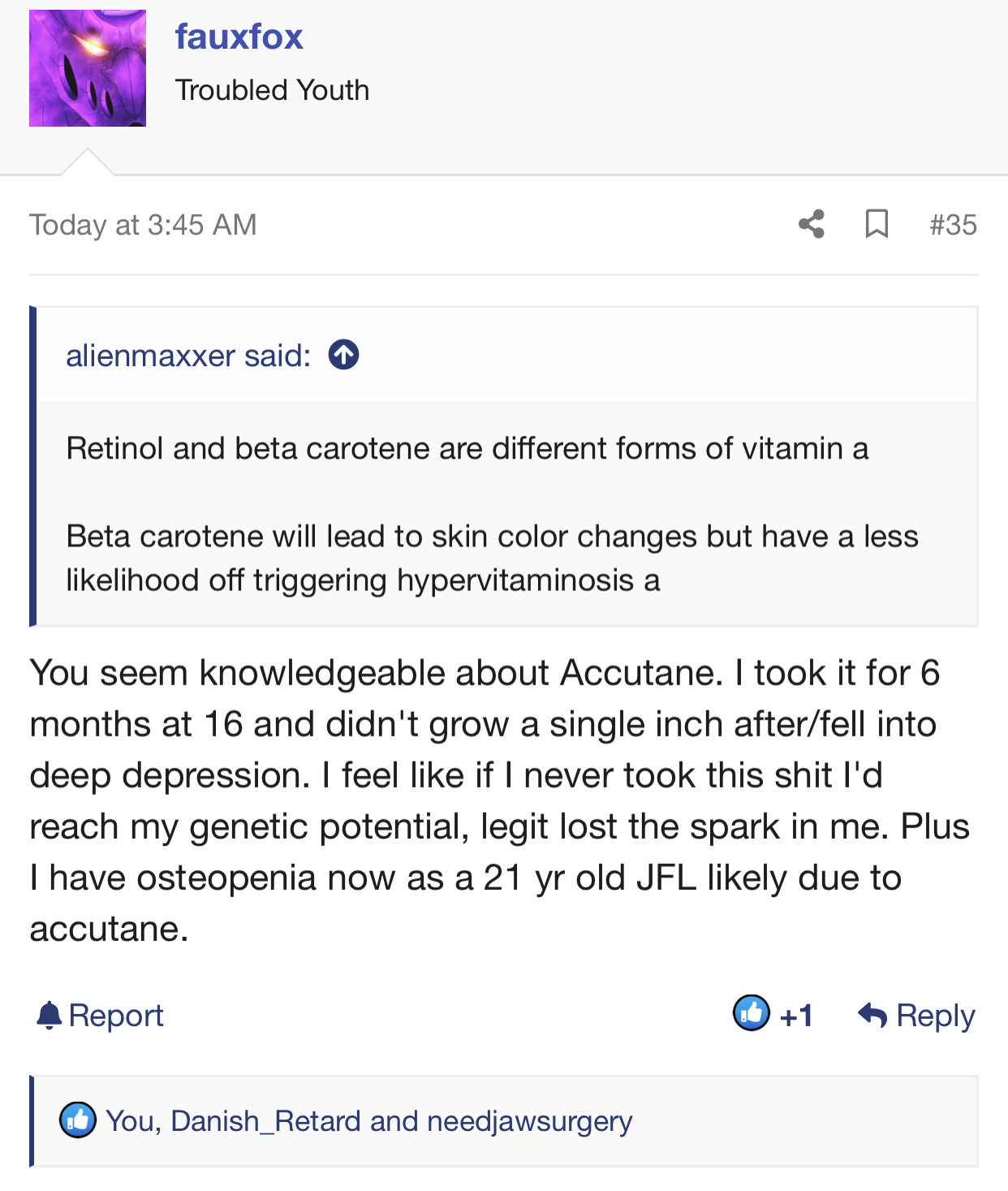1008x1191 pixels.
Task: Click the Report text link
Action: [116, 1016]
